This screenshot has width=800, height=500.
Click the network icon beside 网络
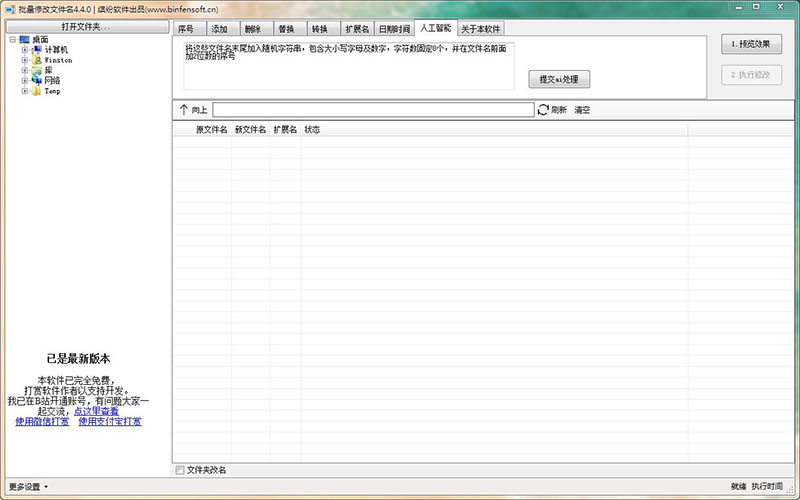(x=36, y=81)
